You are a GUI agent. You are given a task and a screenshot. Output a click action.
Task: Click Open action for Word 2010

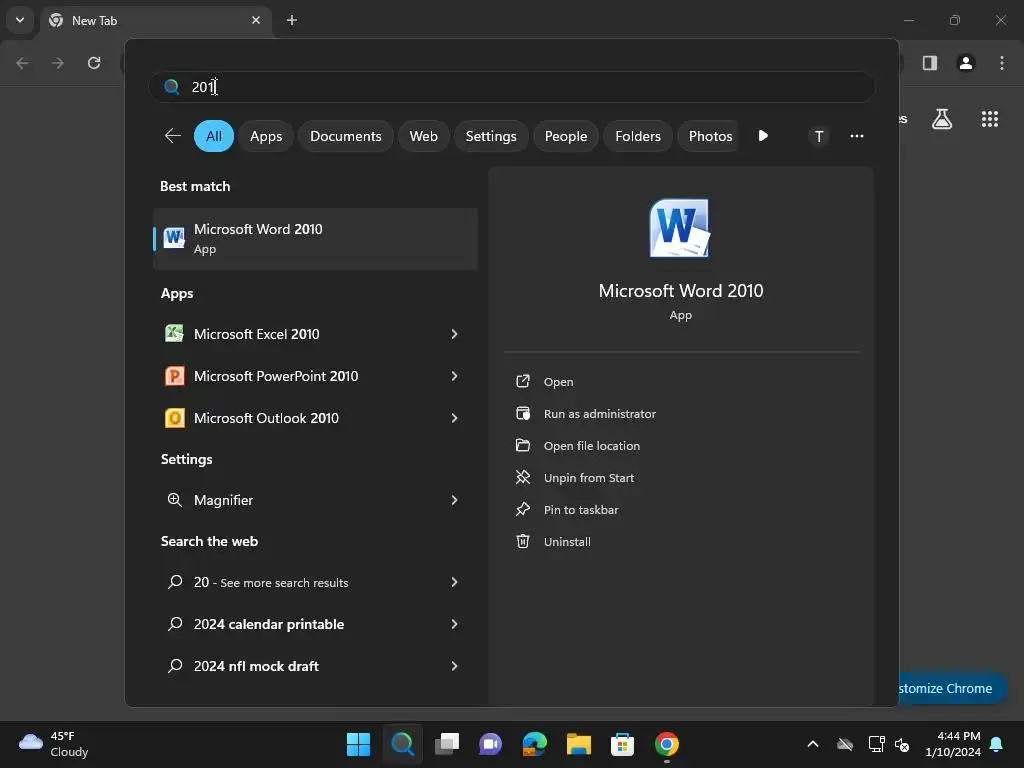pos(558,381)
